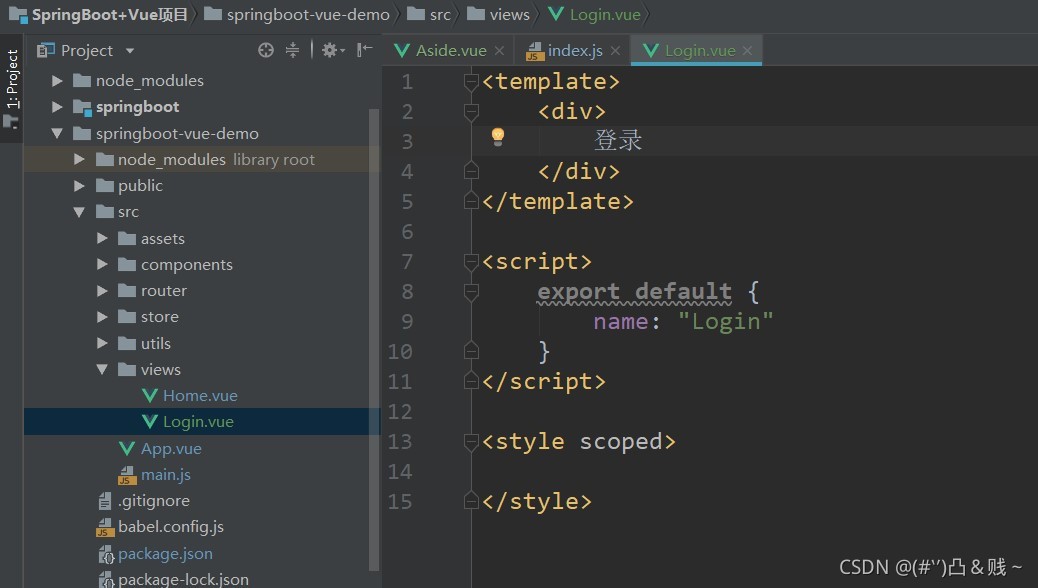Click line number 12 in the gutter

tap(400, 412)
